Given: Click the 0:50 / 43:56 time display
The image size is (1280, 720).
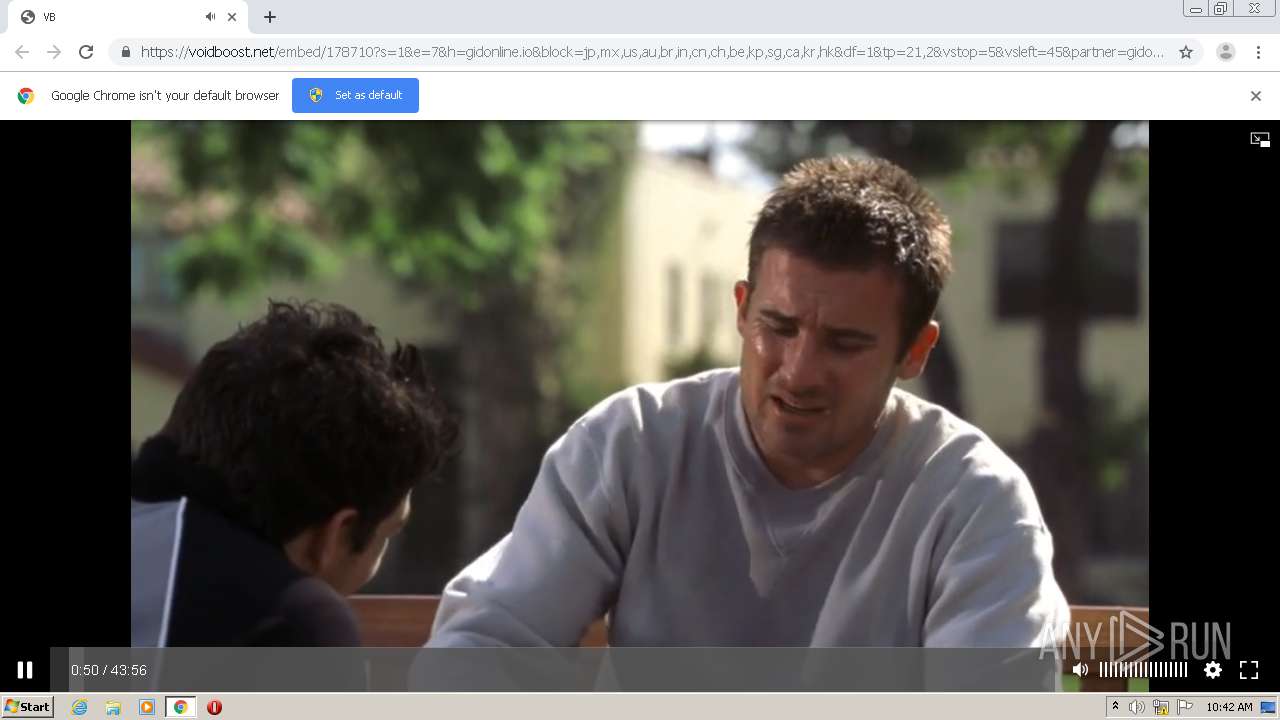Looking at the screenshot, I should [109, 670].
